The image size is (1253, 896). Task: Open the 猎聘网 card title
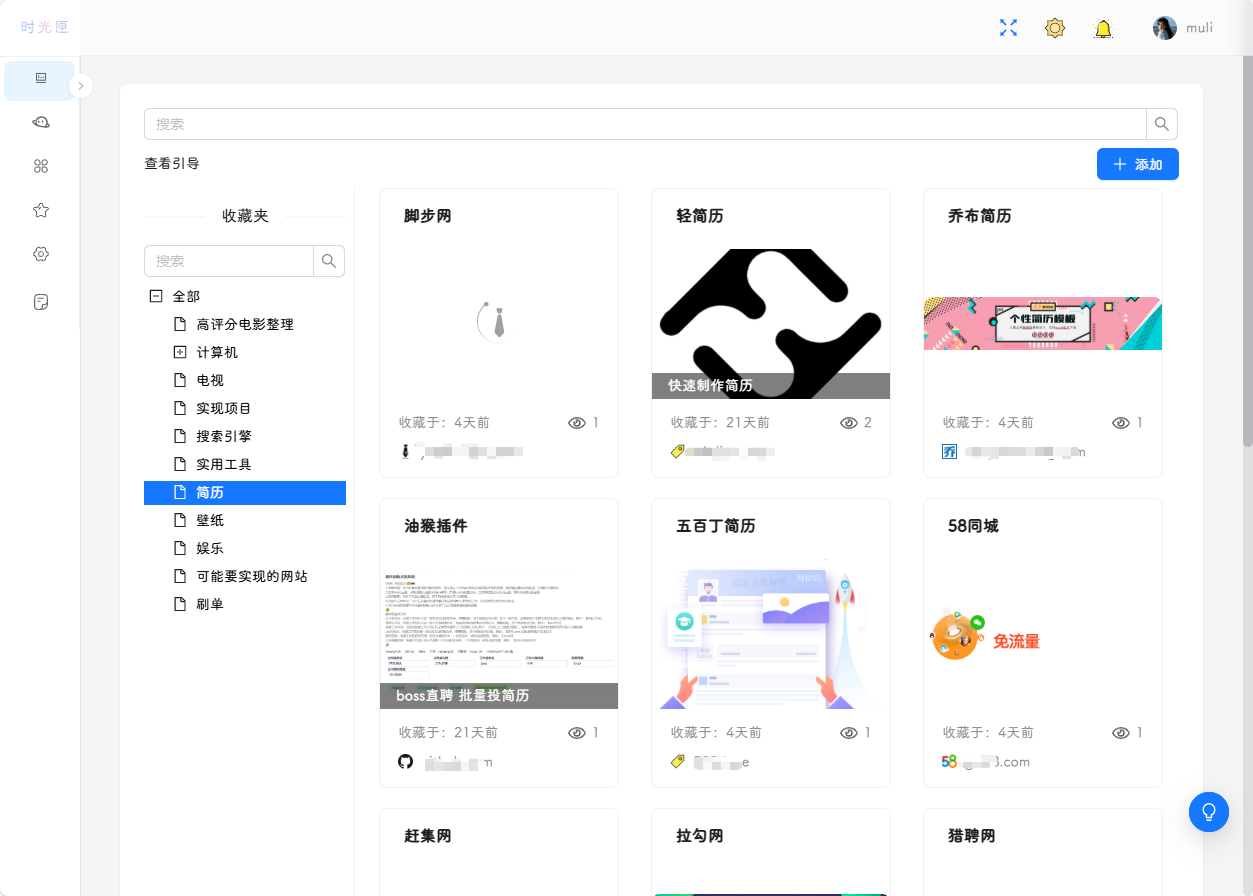click(972, 836)
